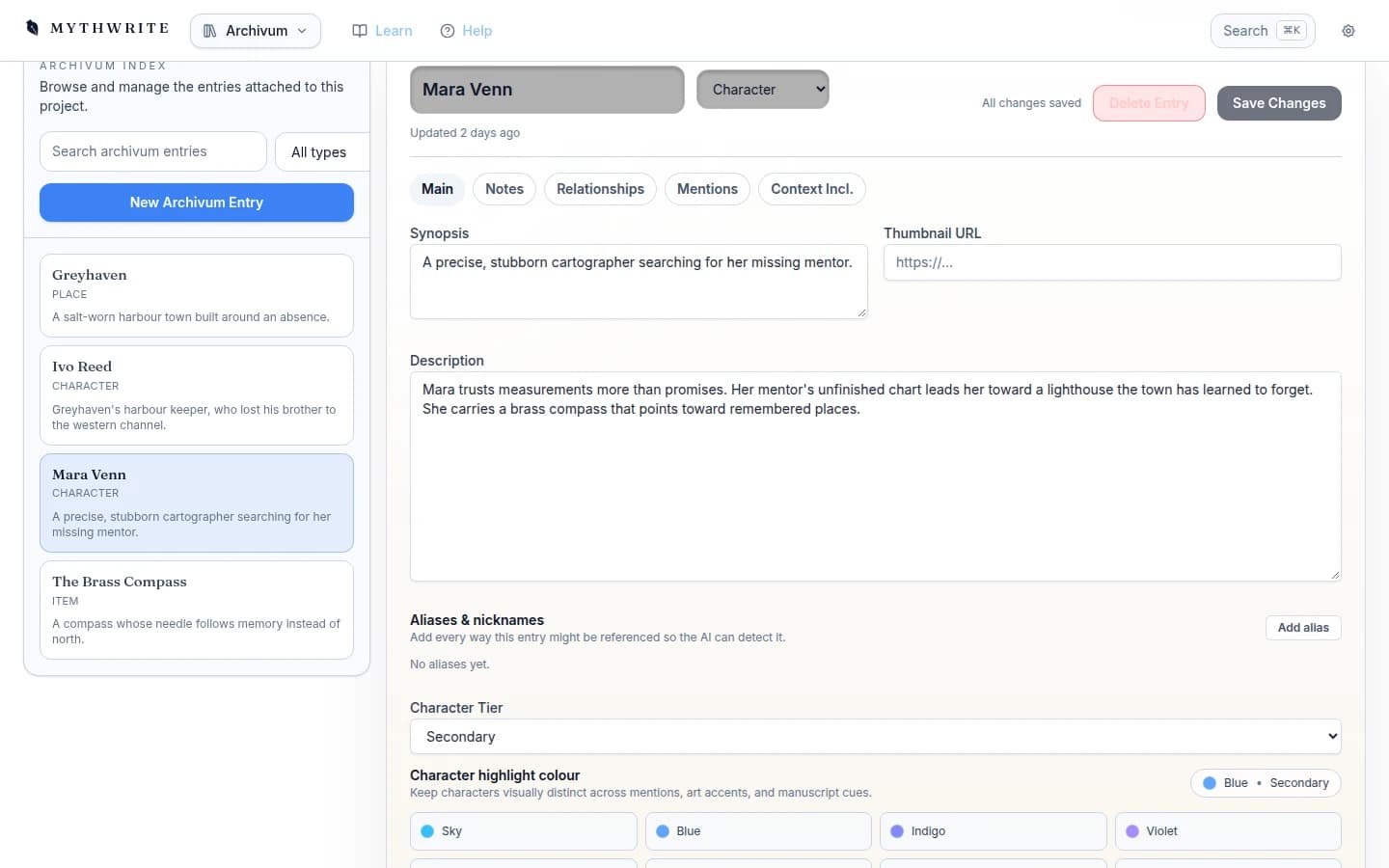Image resolution: width=1389 pixels, height=868 pixels.
Task: Click into the Description text area
Action: [876, 476]
